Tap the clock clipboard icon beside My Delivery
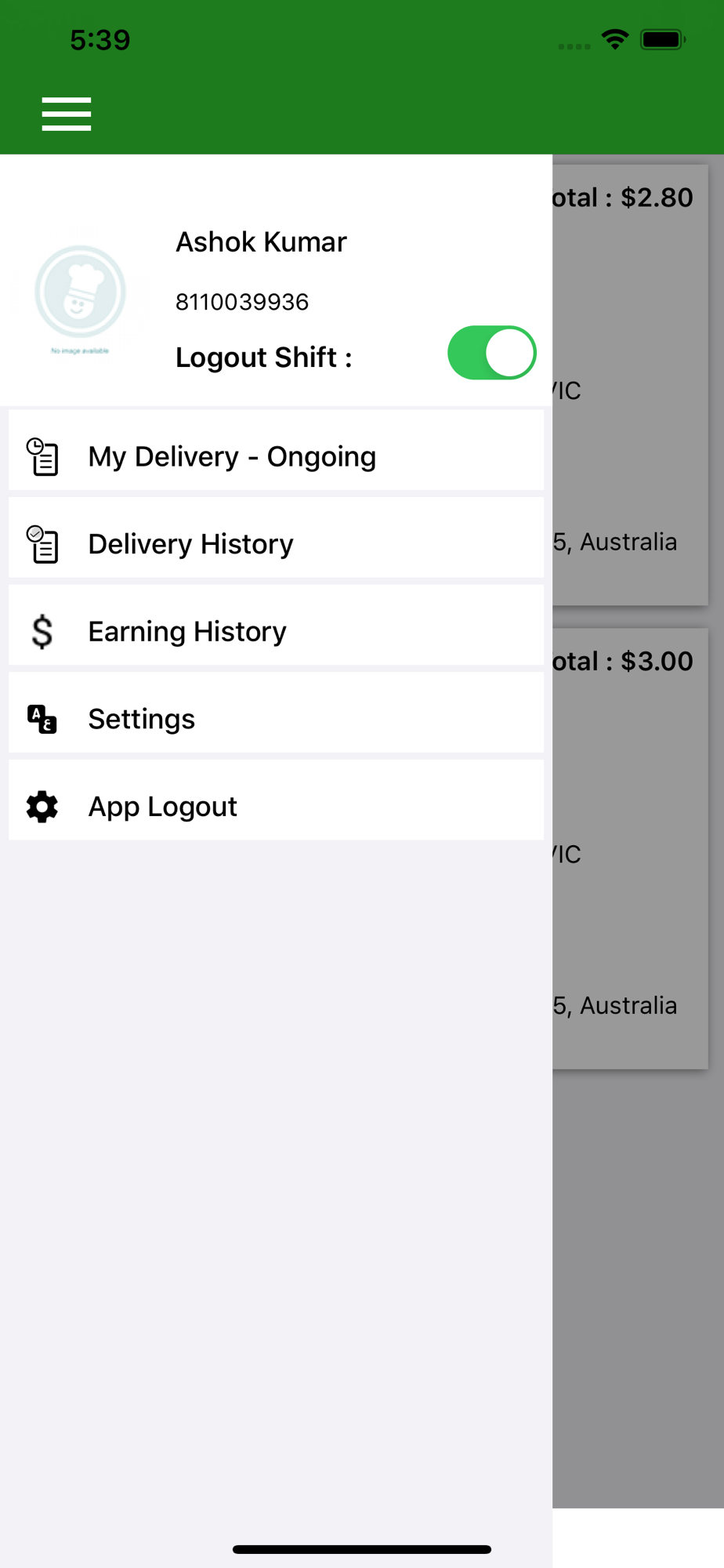 click(x=42, y=456)
